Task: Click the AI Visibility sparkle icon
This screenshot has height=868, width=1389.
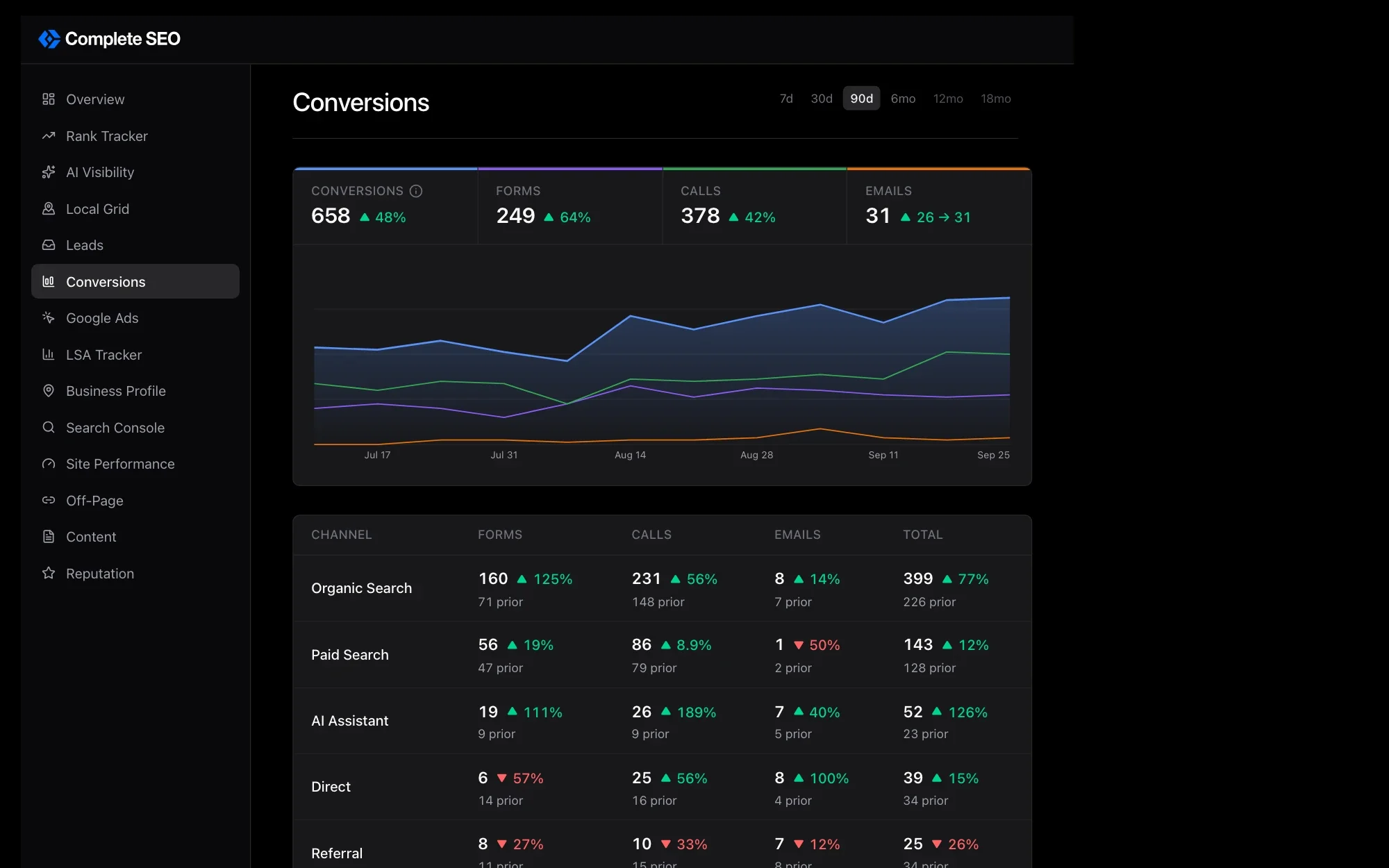Action: coord(49,172)
